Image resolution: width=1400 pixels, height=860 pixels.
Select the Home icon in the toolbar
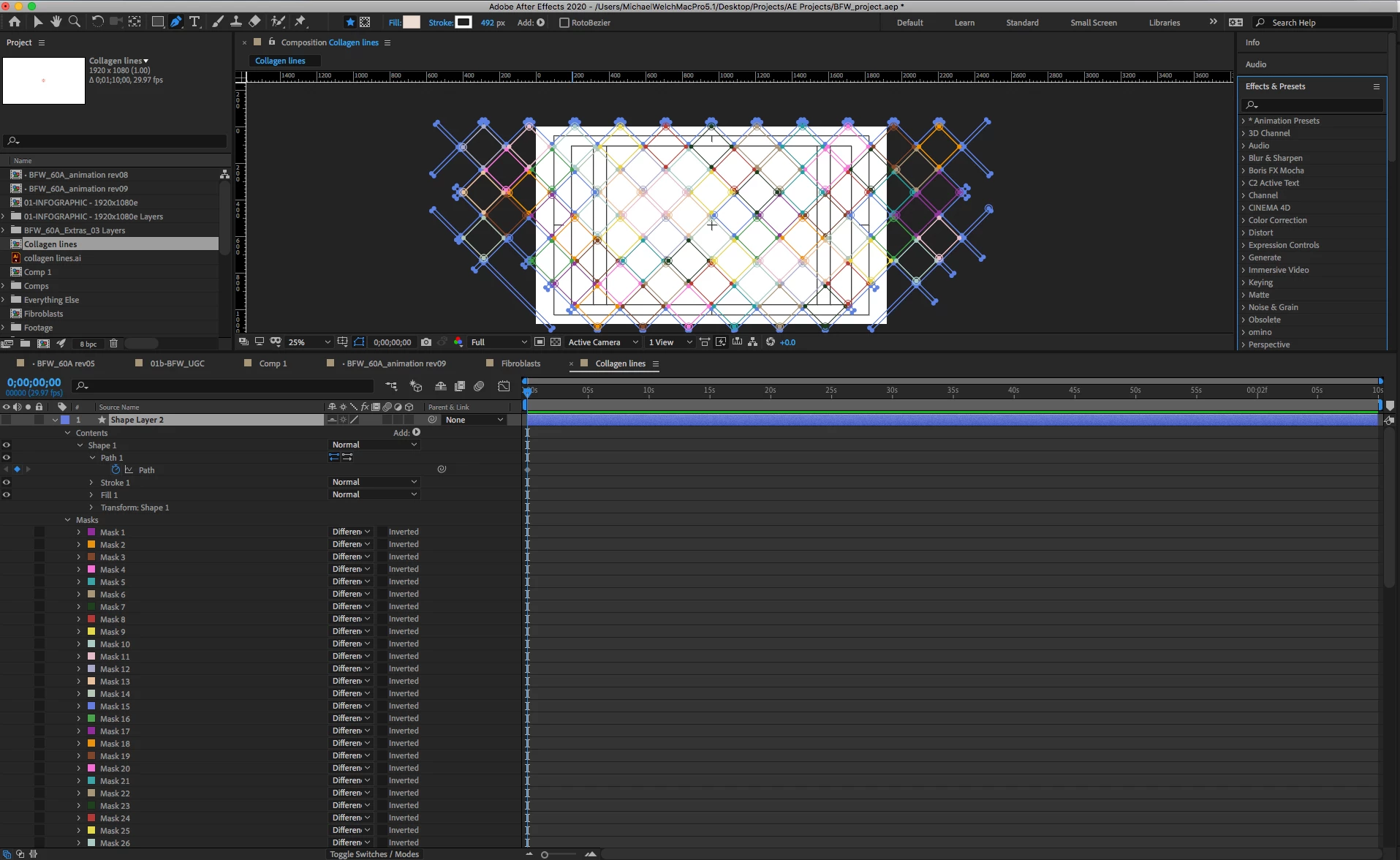tap(15, 22)
